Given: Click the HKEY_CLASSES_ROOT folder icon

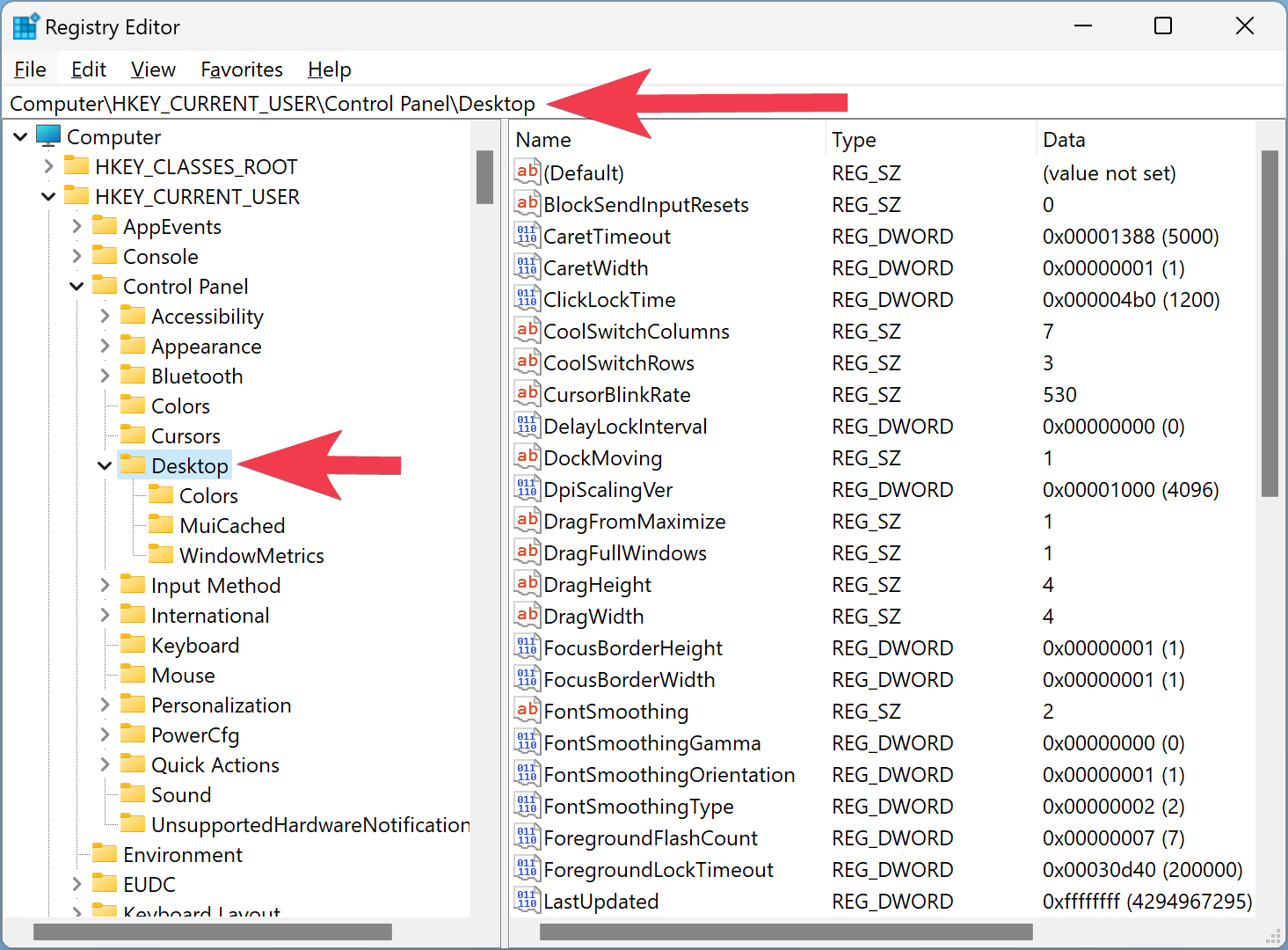Looking at the screenshot, I should (x=76, y=165).
